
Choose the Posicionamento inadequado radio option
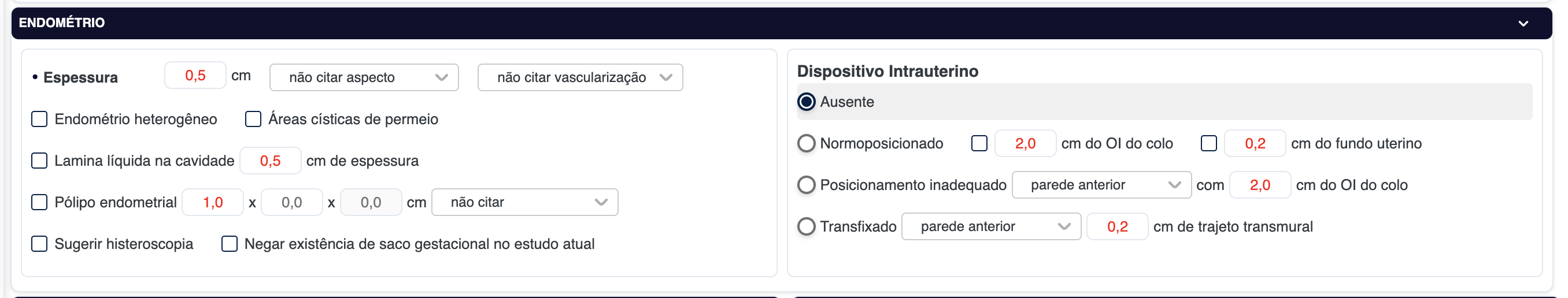click(x=807, y=185)
